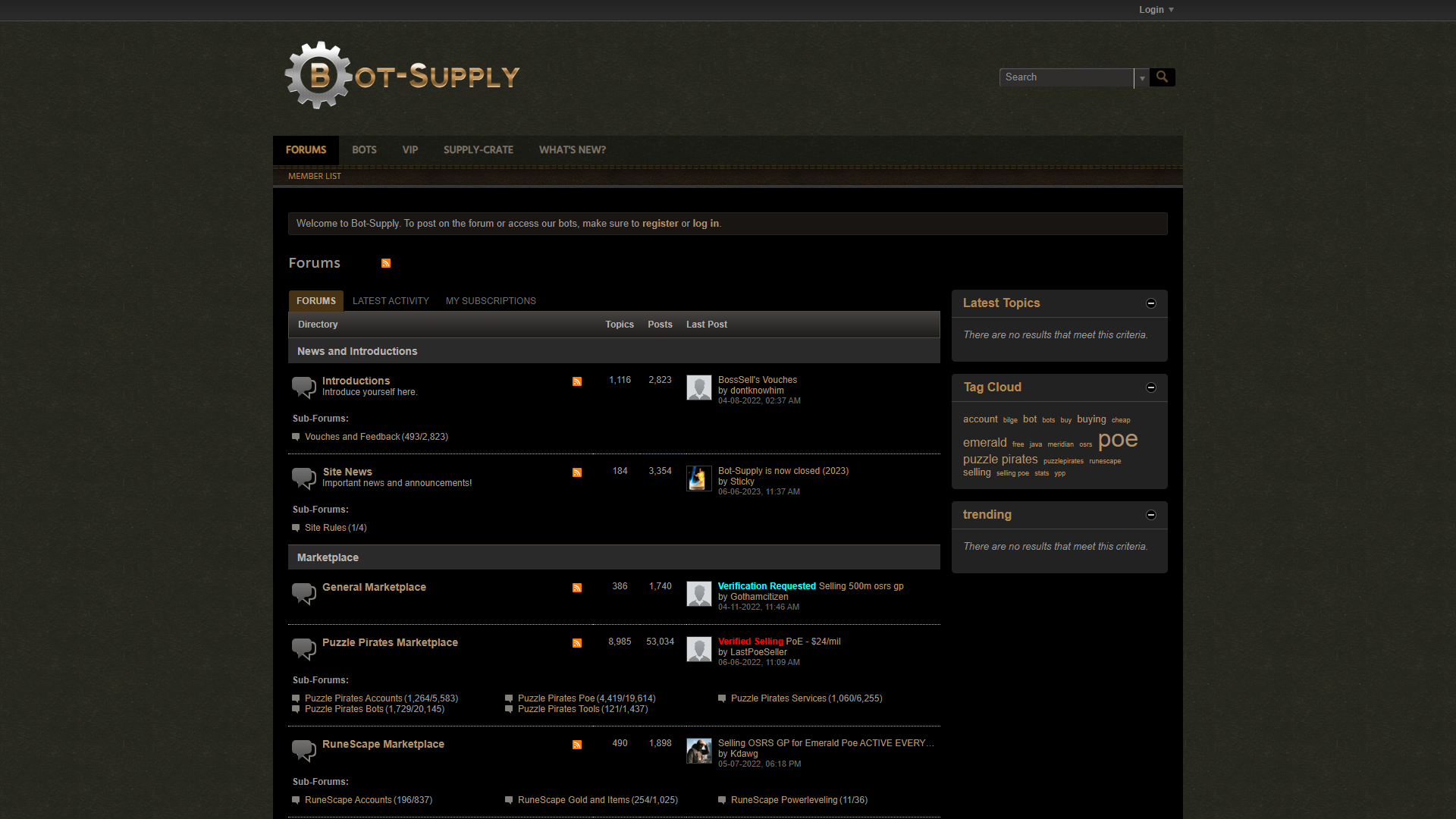Switch to the LATEST ACTIVITY tab
The width and height of the screenshot is (1456, 819).
[391, 300]
